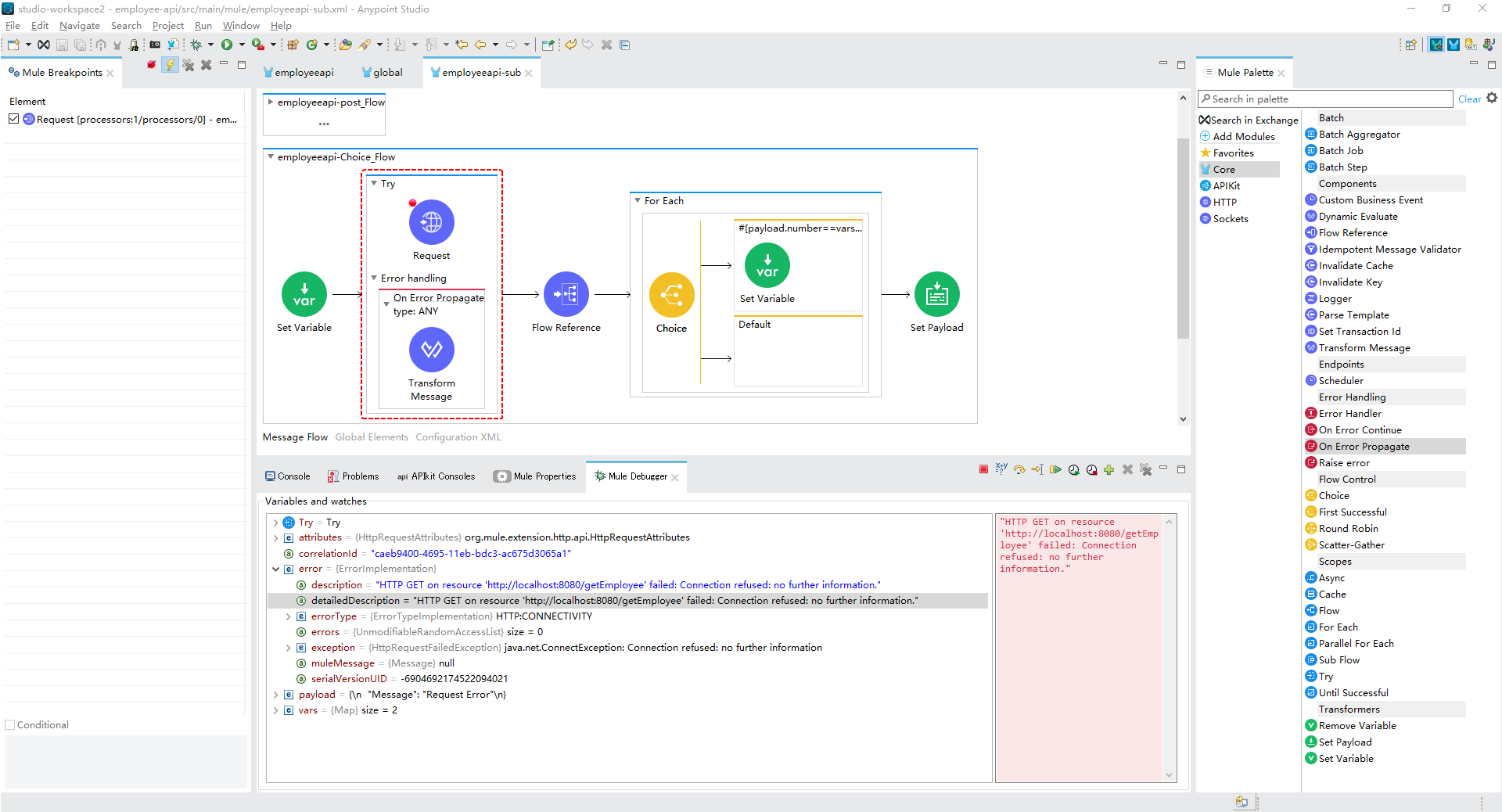This screenshot has height=812, width=1502.
Task: Switch to Global Elements view
Action: (x=372, y=437)
